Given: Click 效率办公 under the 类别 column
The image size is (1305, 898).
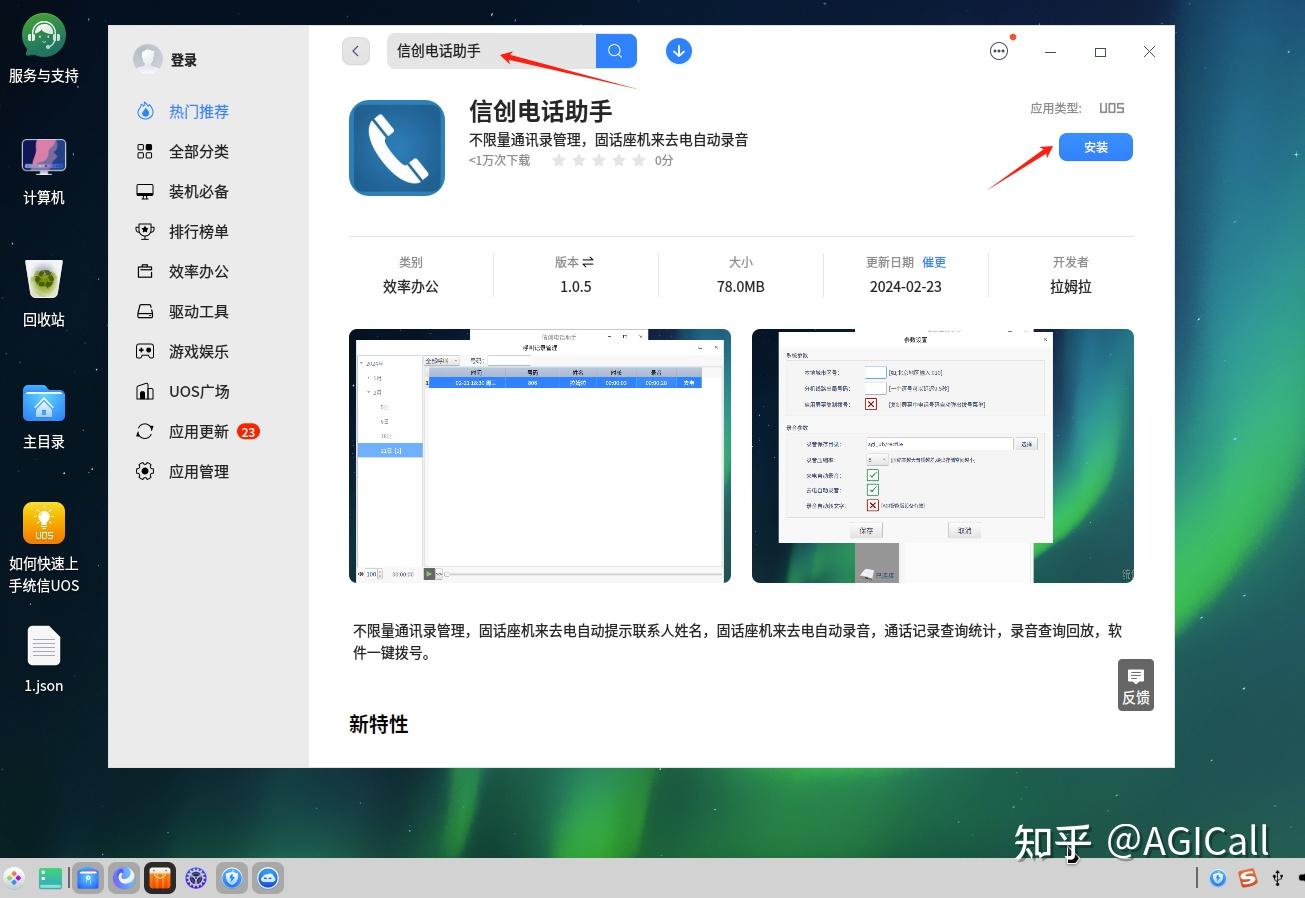Looking at the screenshot, I should tap(411, 286).
